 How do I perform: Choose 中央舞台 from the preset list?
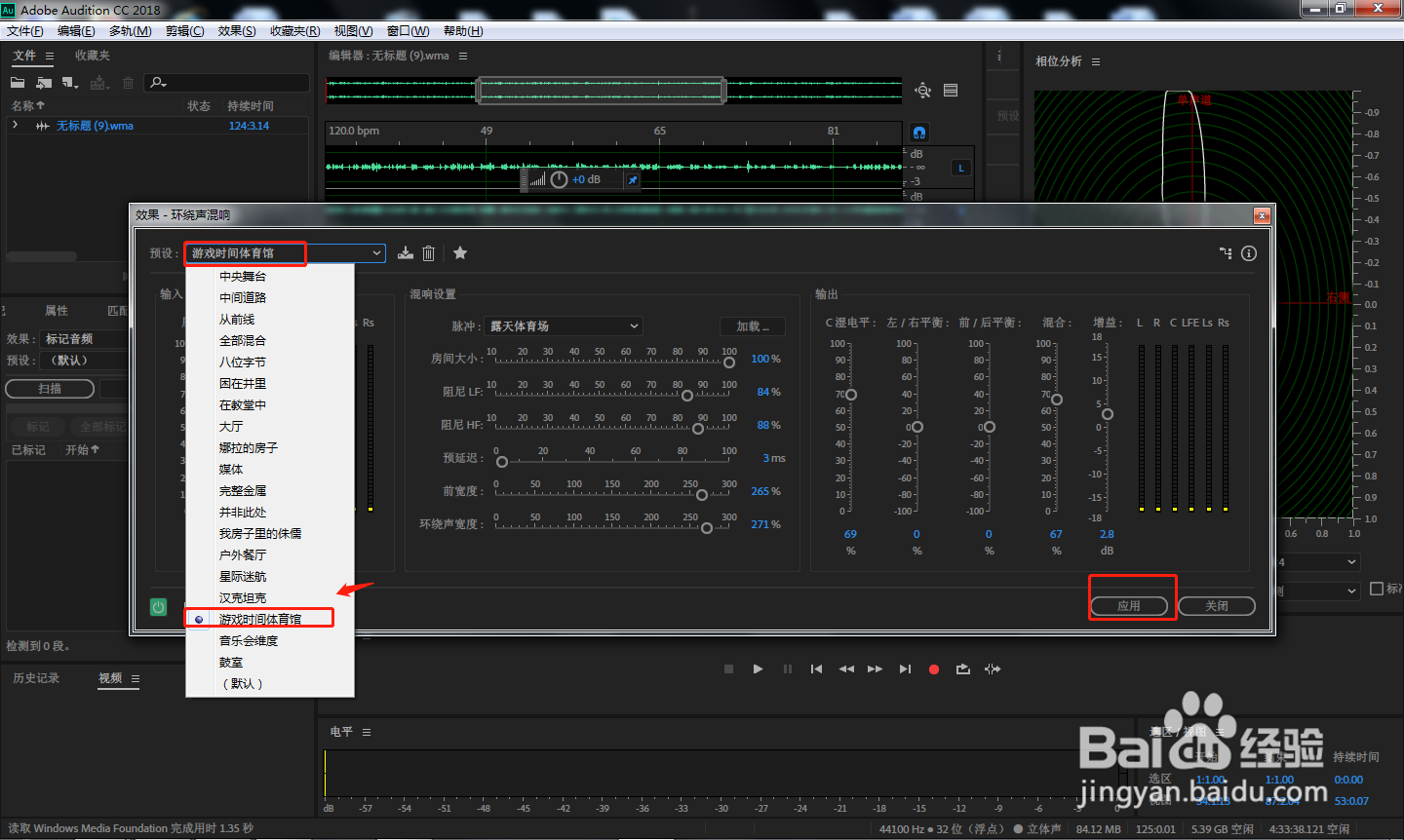pos(243,277)
